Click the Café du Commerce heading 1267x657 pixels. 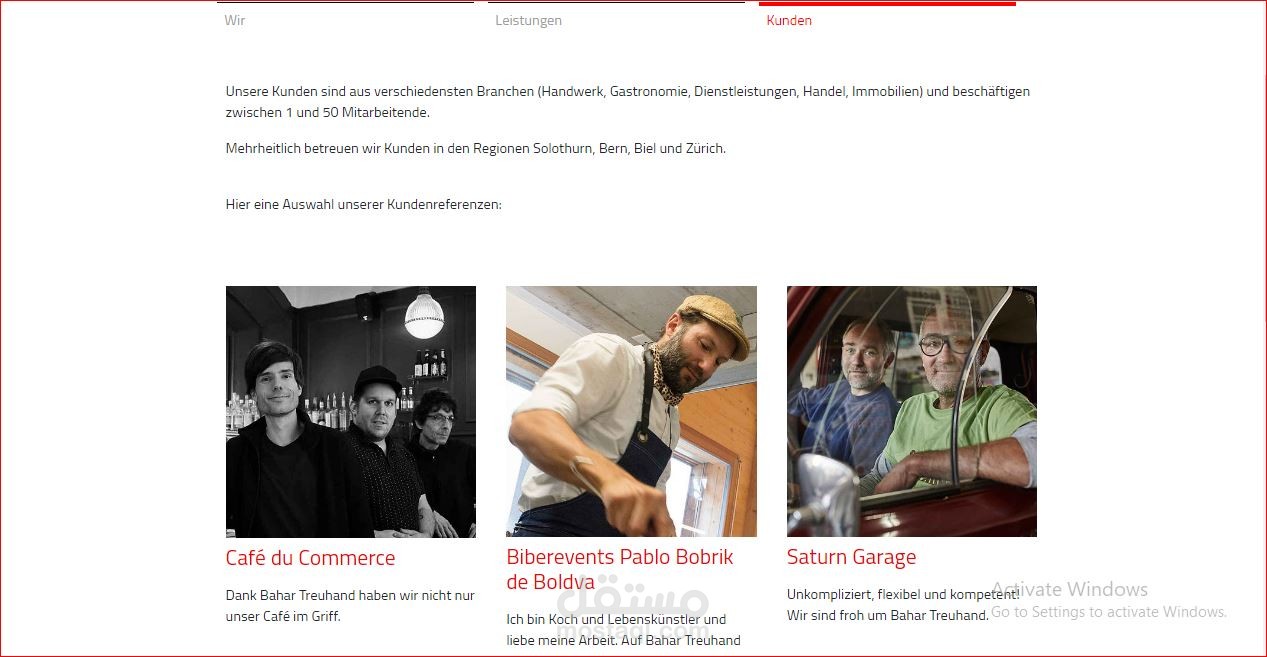(310, 558)
